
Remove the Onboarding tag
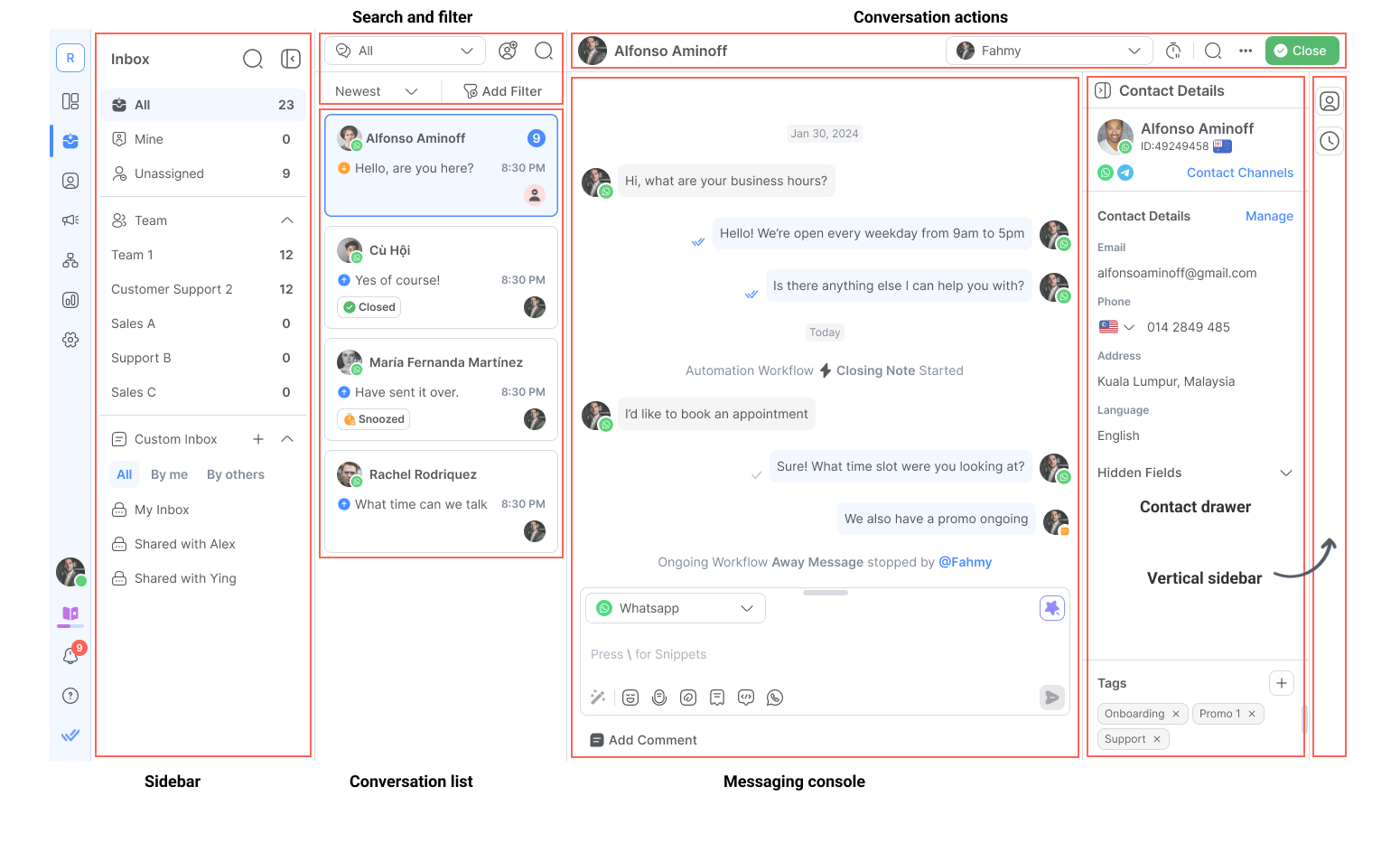1176,714
